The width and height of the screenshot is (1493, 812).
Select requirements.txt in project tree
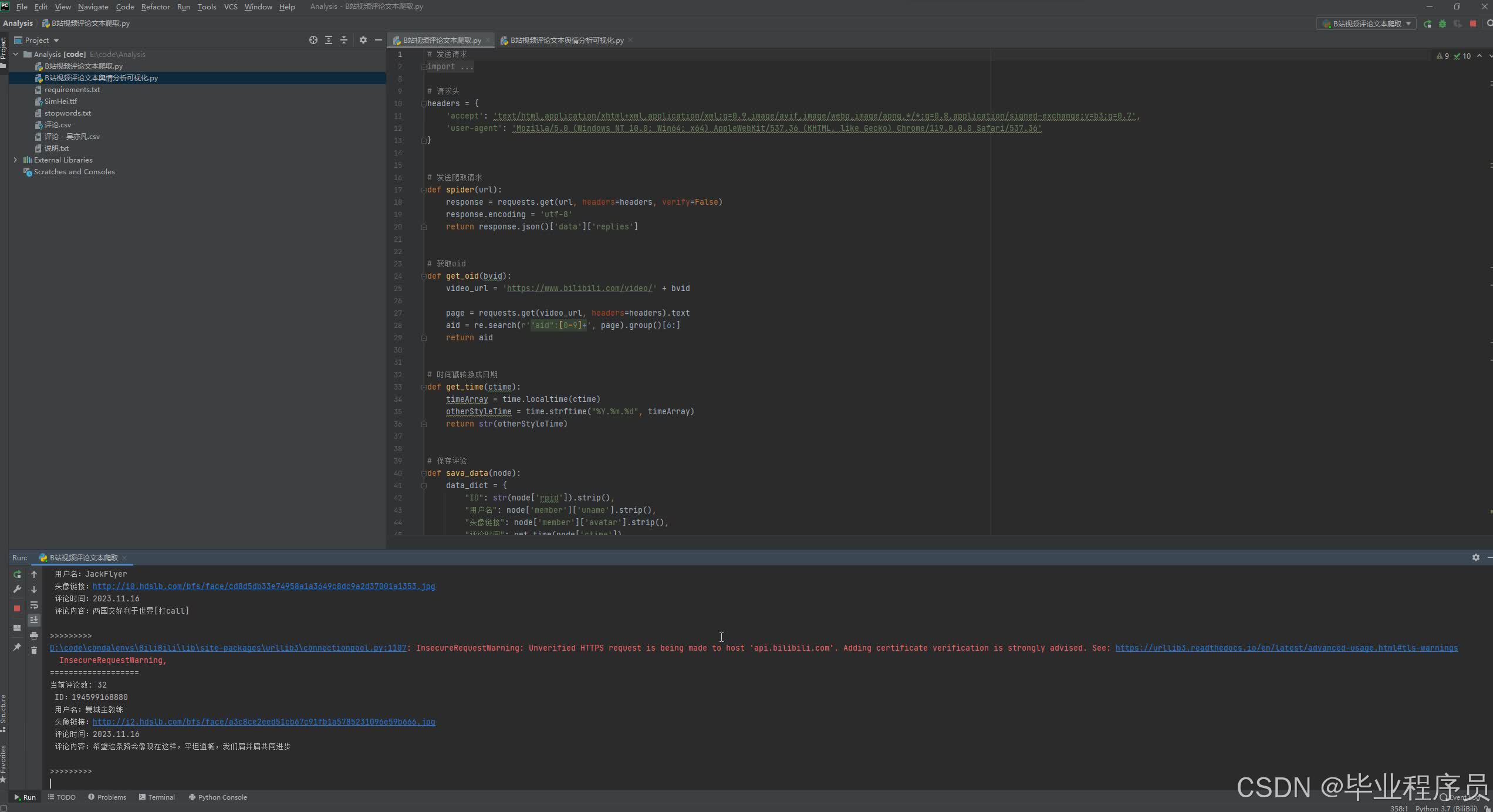(72, 90)
